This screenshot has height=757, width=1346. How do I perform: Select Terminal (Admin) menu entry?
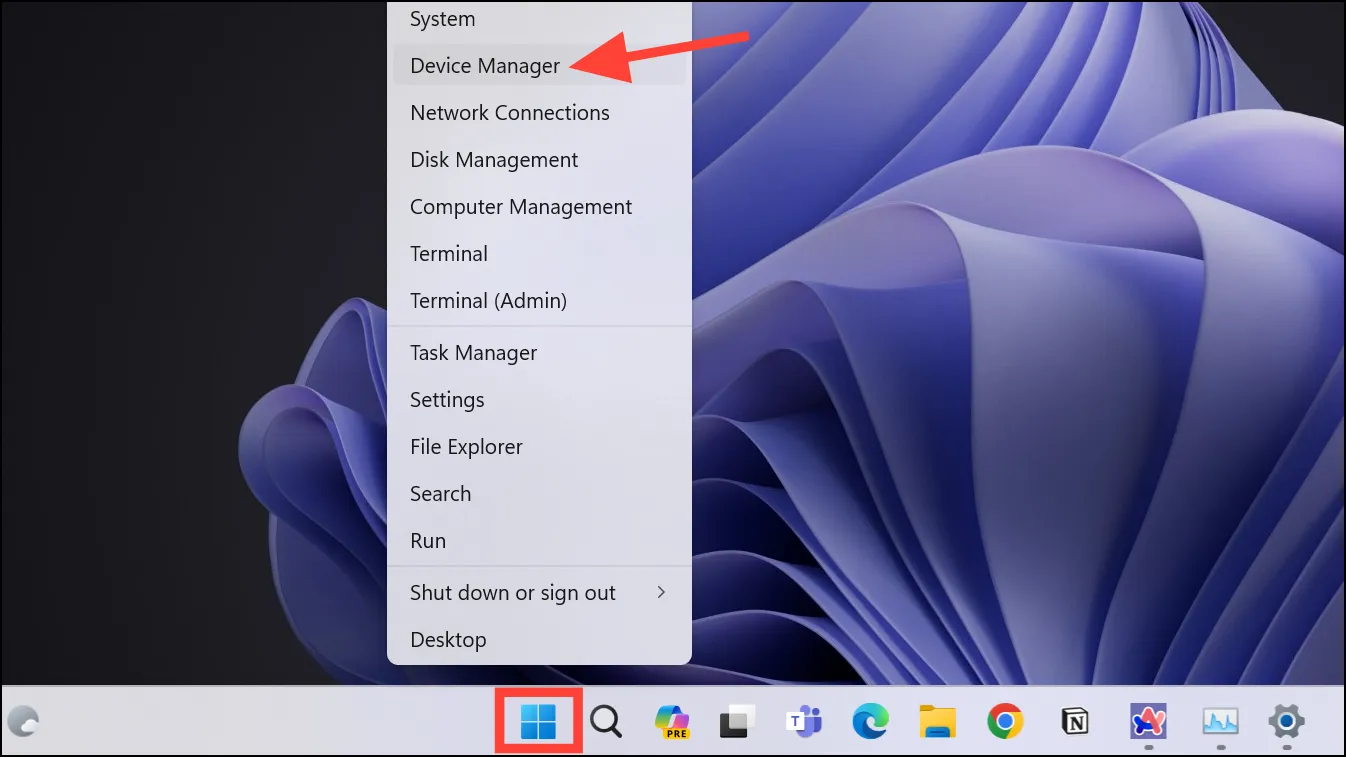coord(488,301)
